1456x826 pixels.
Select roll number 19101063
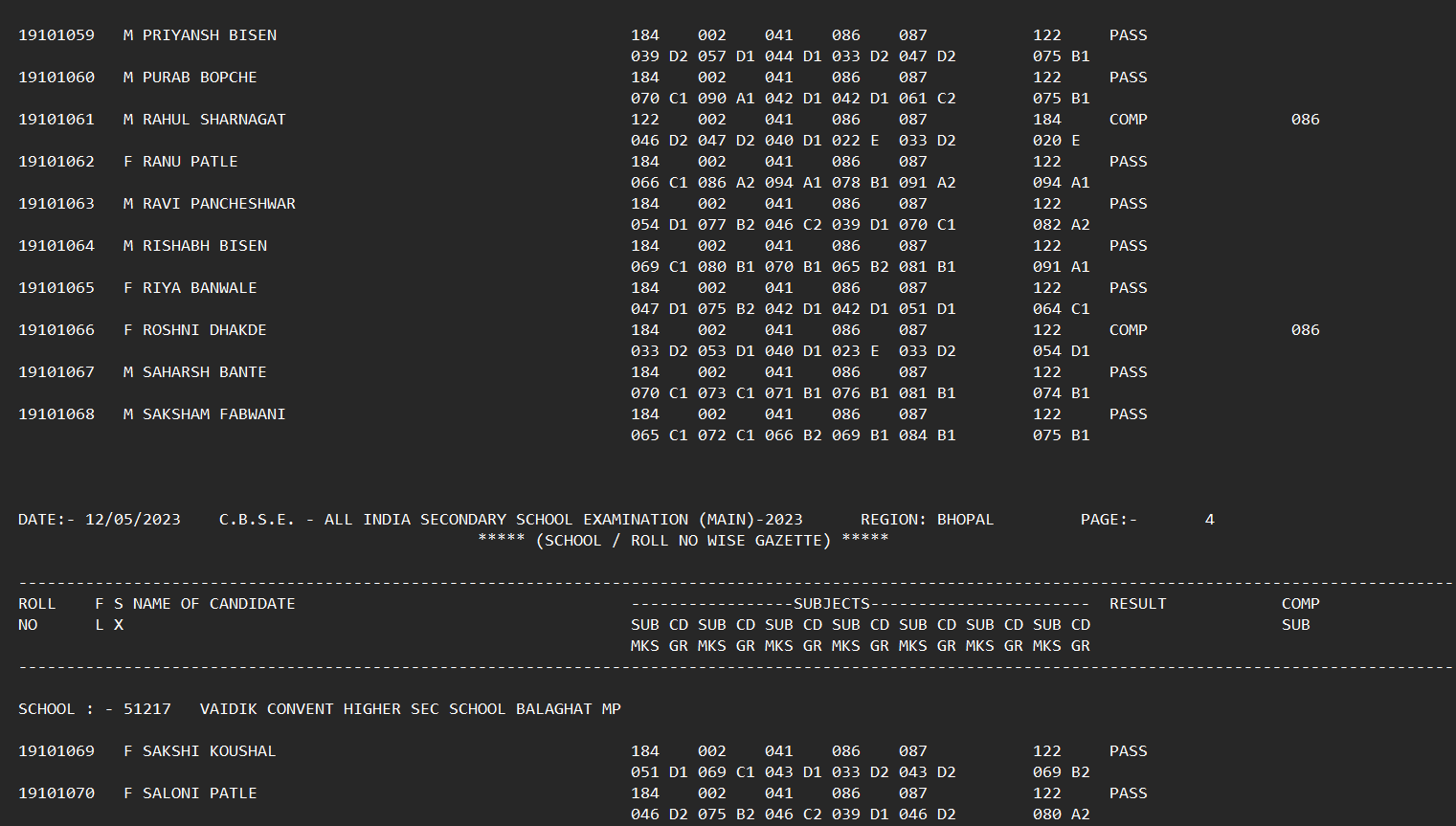[56, 204]
